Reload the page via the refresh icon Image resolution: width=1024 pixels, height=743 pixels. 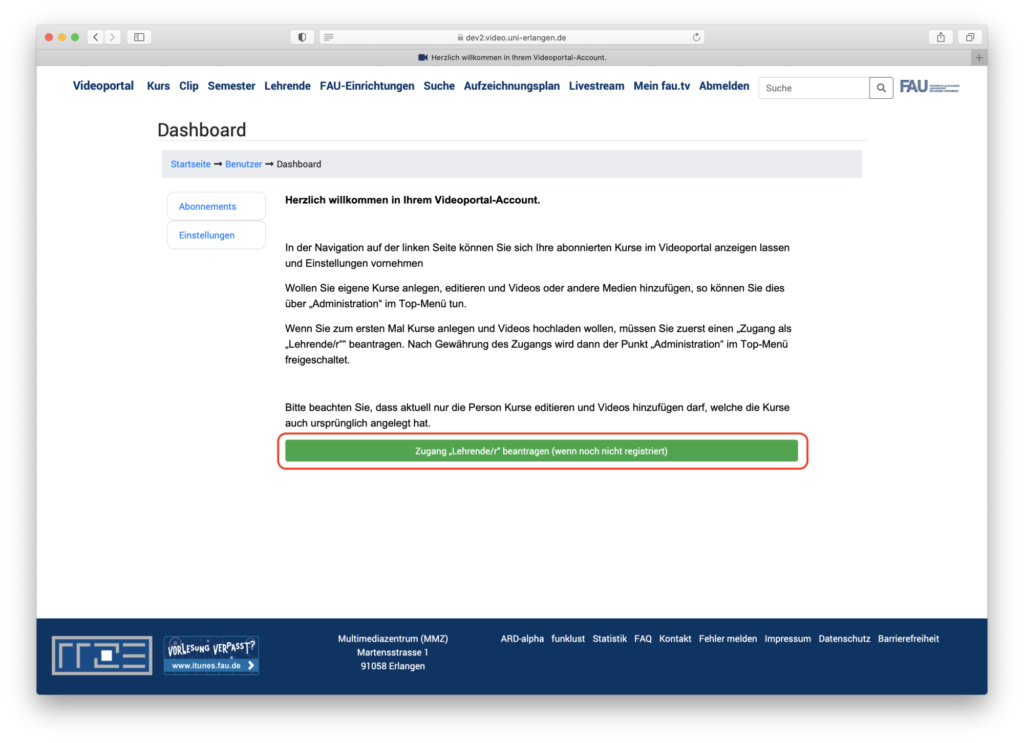(x=696, y=36)
